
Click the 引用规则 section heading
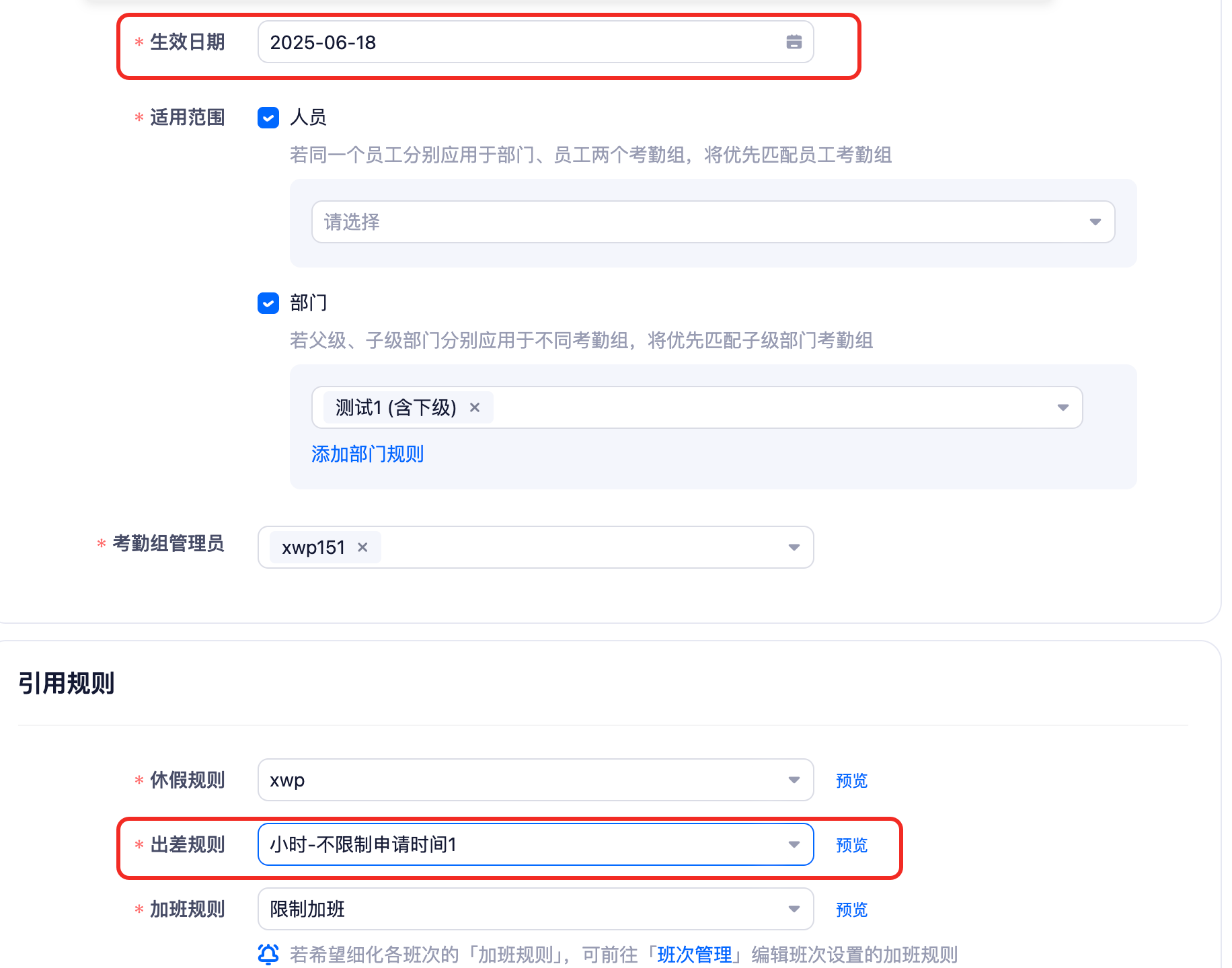click(x=66, y=683)
